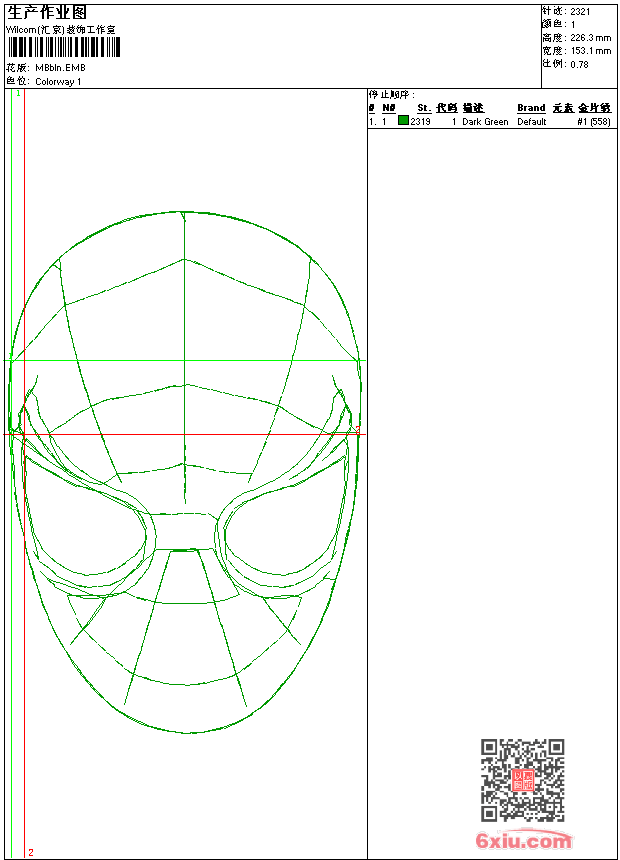Click the stitch count value 2319
620x860 pixels.
point(420,121)
